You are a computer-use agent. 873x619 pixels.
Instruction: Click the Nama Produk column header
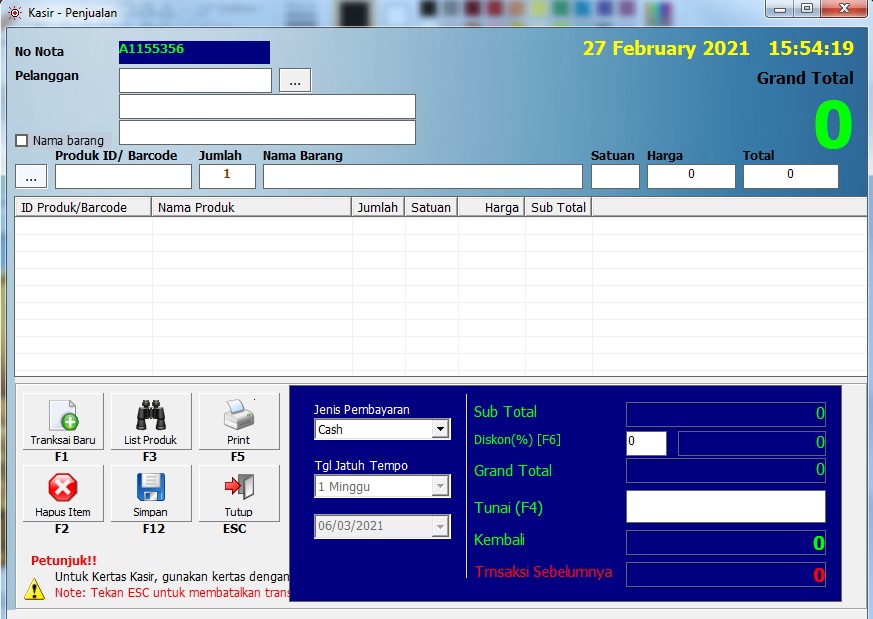[251, 207]
